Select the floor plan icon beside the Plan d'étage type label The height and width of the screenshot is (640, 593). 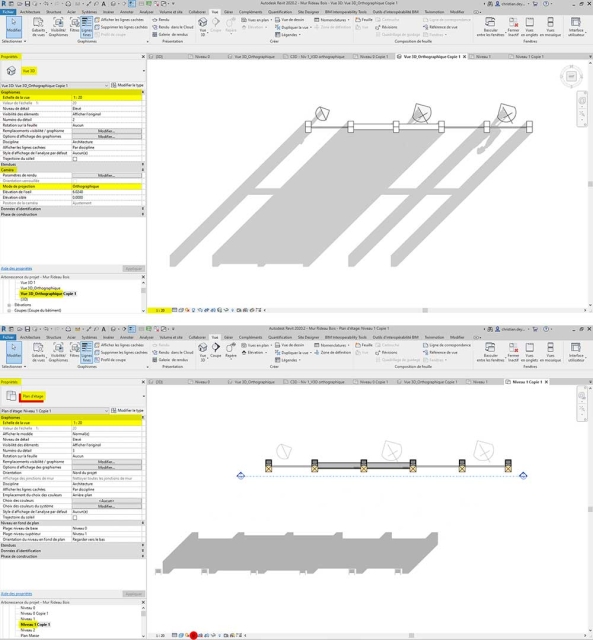(x=11, y=396)
